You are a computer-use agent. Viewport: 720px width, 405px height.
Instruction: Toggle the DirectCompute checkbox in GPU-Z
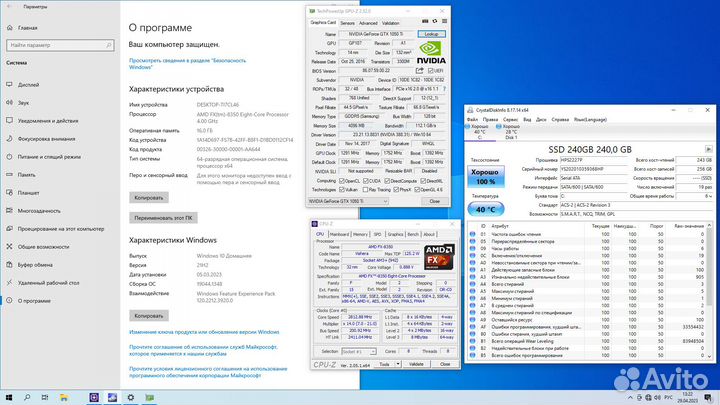(x=387, y=181)
